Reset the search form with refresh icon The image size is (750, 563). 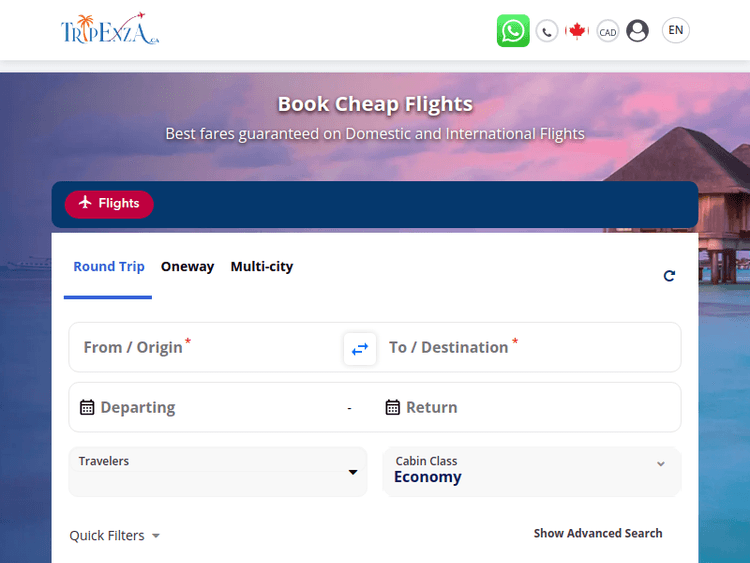point(669,275)
